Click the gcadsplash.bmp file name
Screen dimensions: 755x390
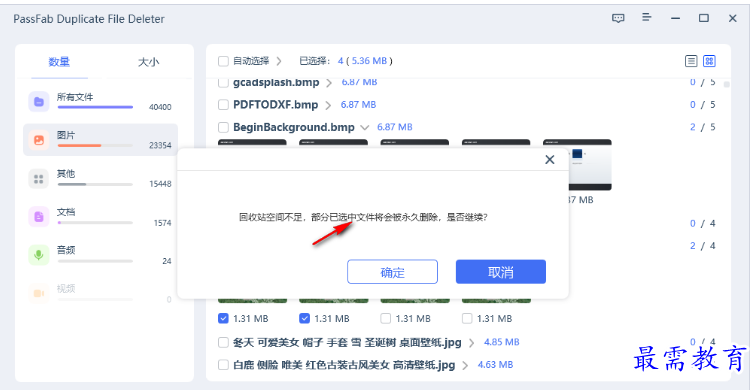pos(276,82)
